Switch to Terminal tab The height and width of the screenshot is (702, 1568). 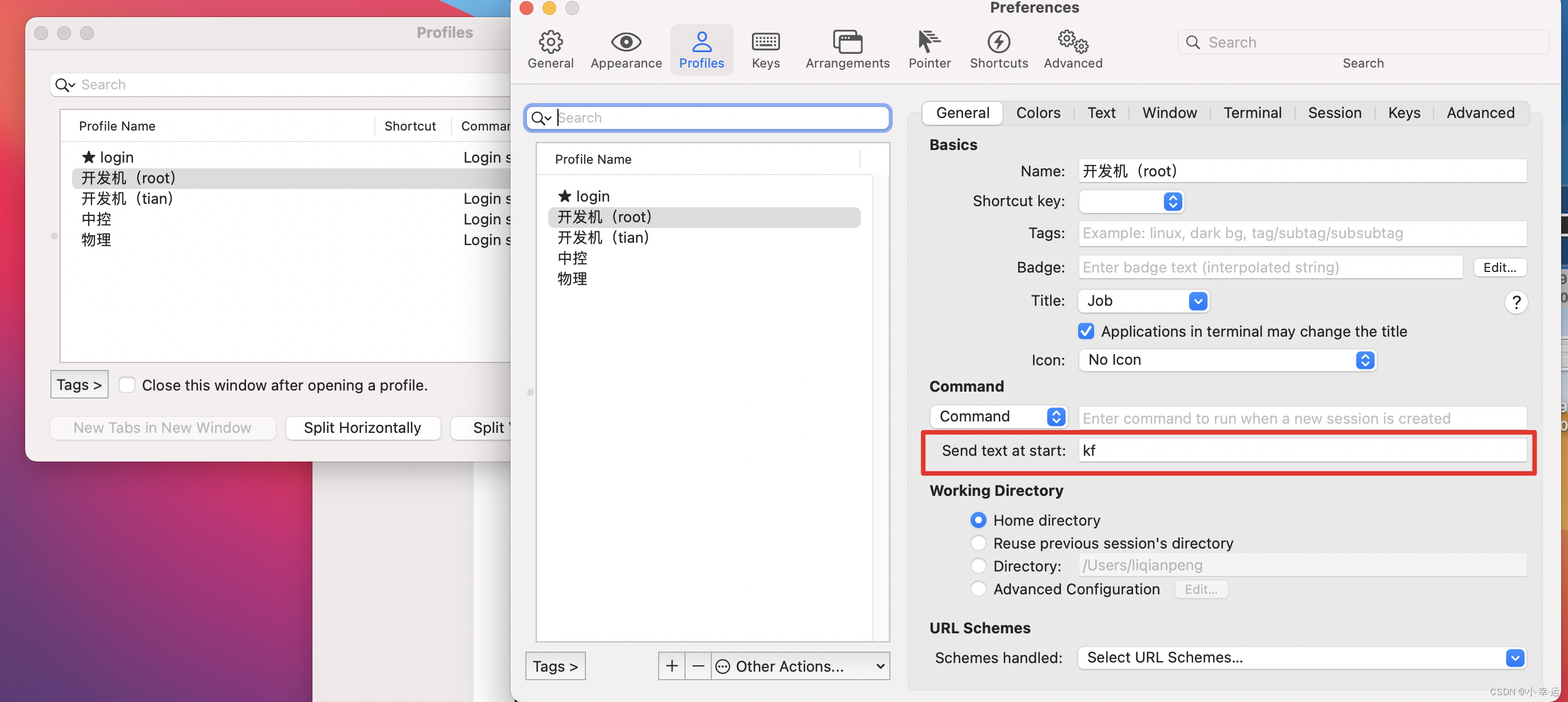coord(1252,113)
